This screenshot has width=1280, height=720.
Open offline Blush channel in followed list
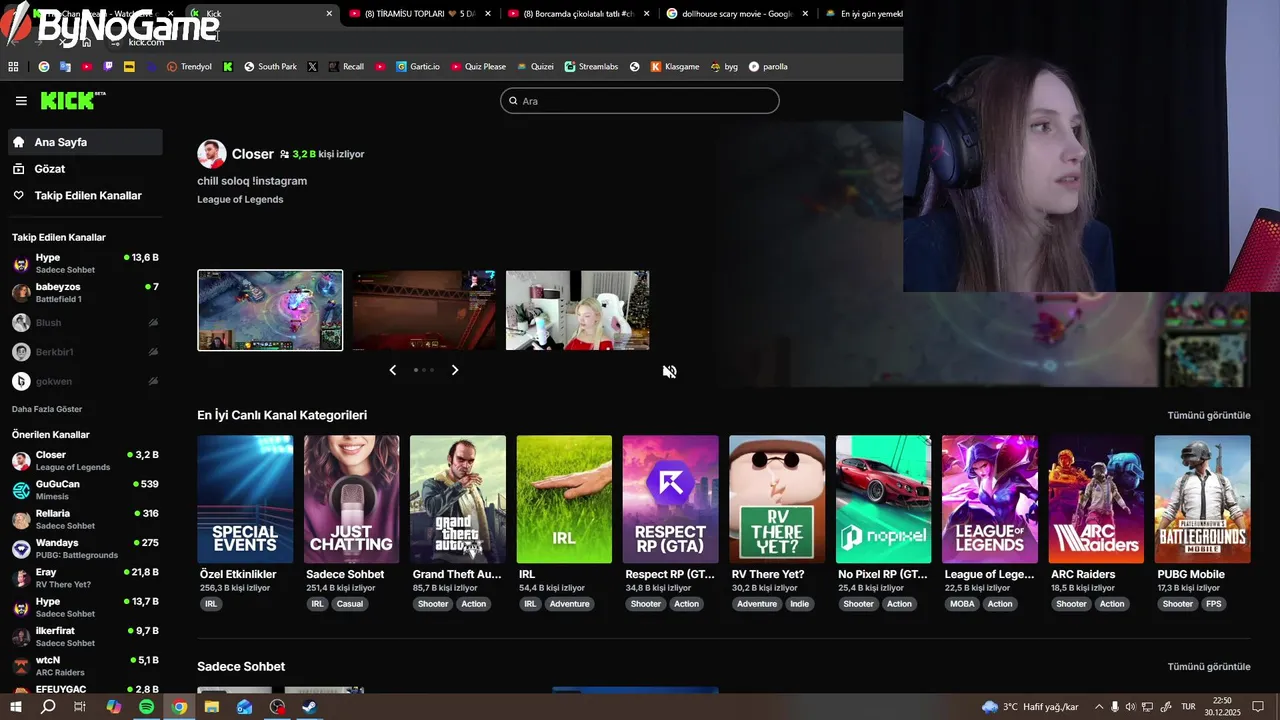tap(85, 323)
